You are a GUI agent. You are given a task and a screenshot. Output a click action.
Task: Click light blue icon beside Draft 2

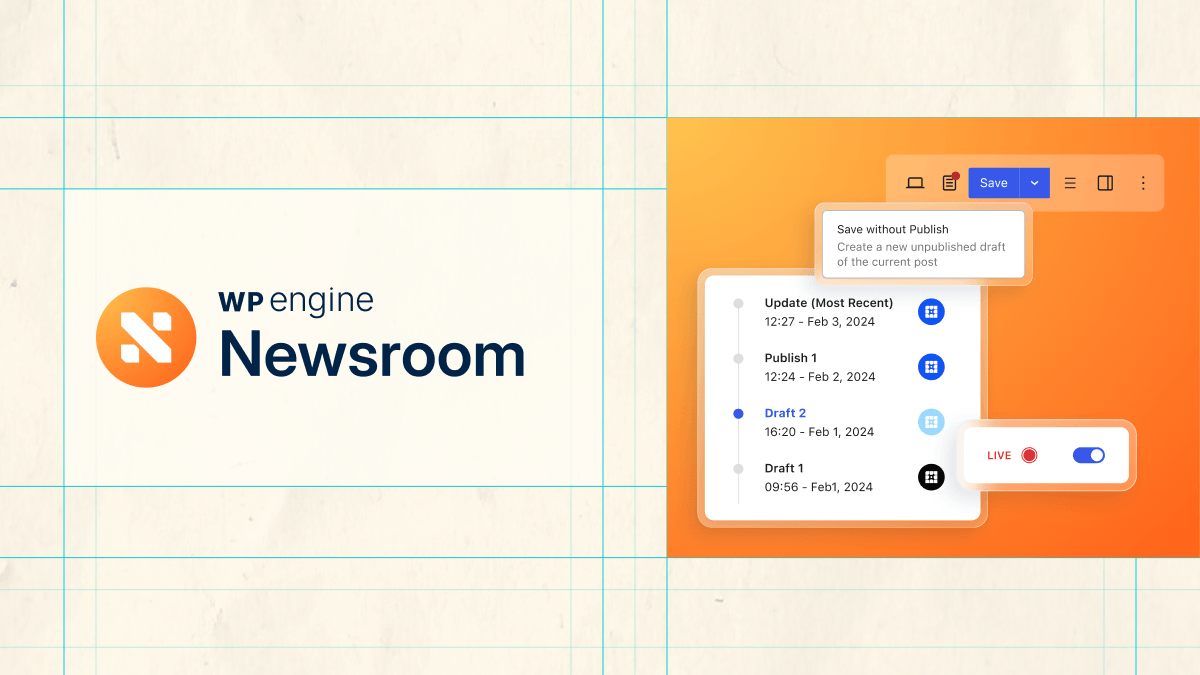tap(931, 422)
